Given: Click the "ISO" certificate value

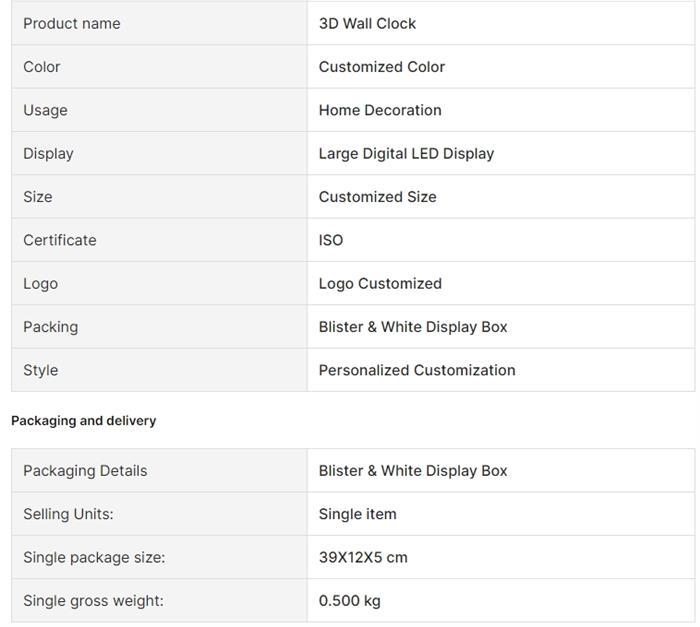Looking at the screenshot, I should pos(331,240).
